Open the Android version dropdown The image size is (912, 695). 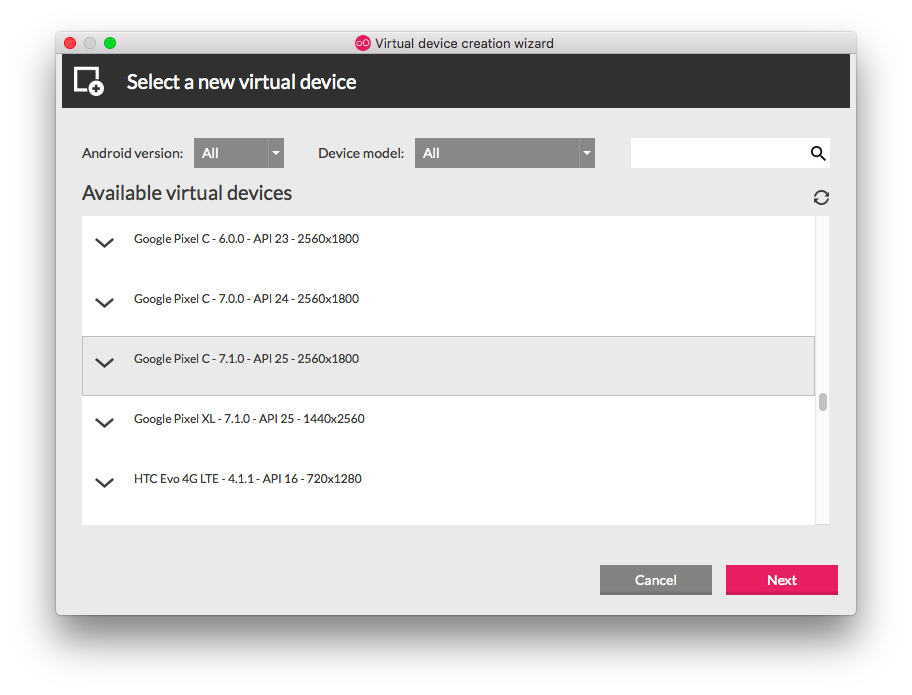pos(238,153)
